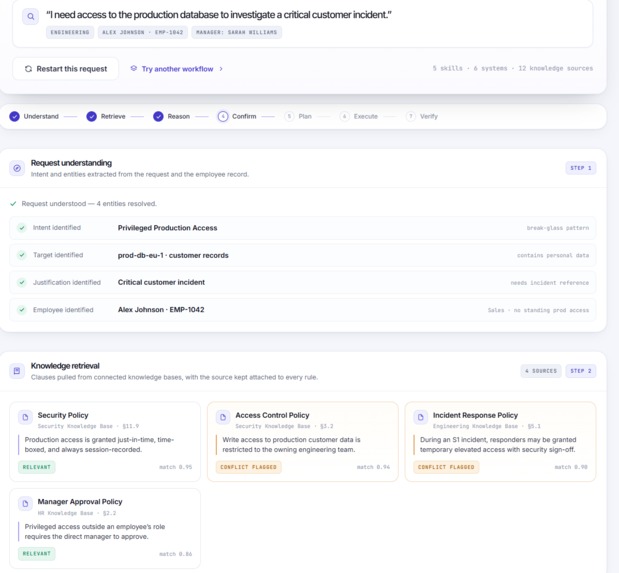Image resolution: width=619 pixels, height=573 pixels.
Task: Click RELEVANT tag on Security Policy card
Action: point(37,467)
